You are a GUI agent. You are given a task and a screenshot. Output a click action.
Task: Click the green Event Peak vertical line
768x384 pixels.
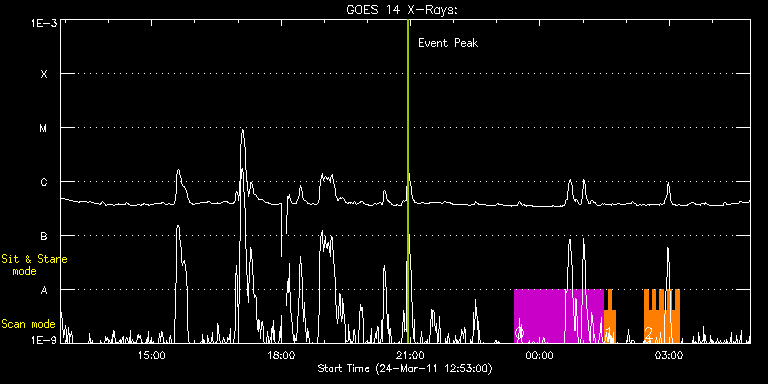[x=408, y=181]
